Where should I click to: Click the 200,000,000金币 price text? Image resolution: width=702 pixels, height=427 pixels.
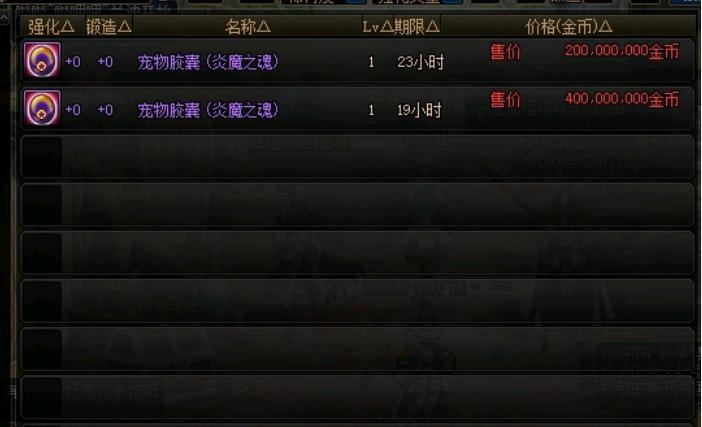[622, 51]
